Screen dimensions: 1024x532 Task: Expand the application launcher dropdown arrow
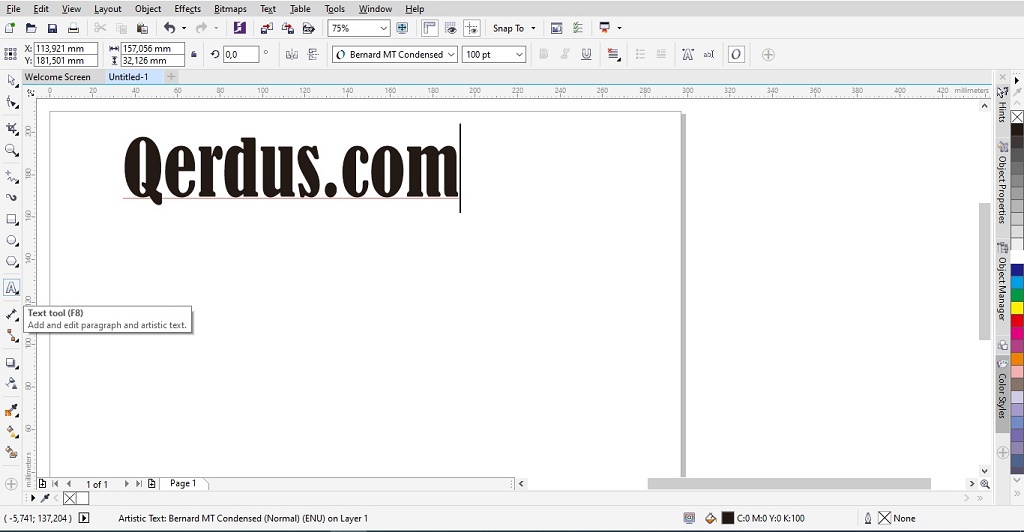coord(619,28)
